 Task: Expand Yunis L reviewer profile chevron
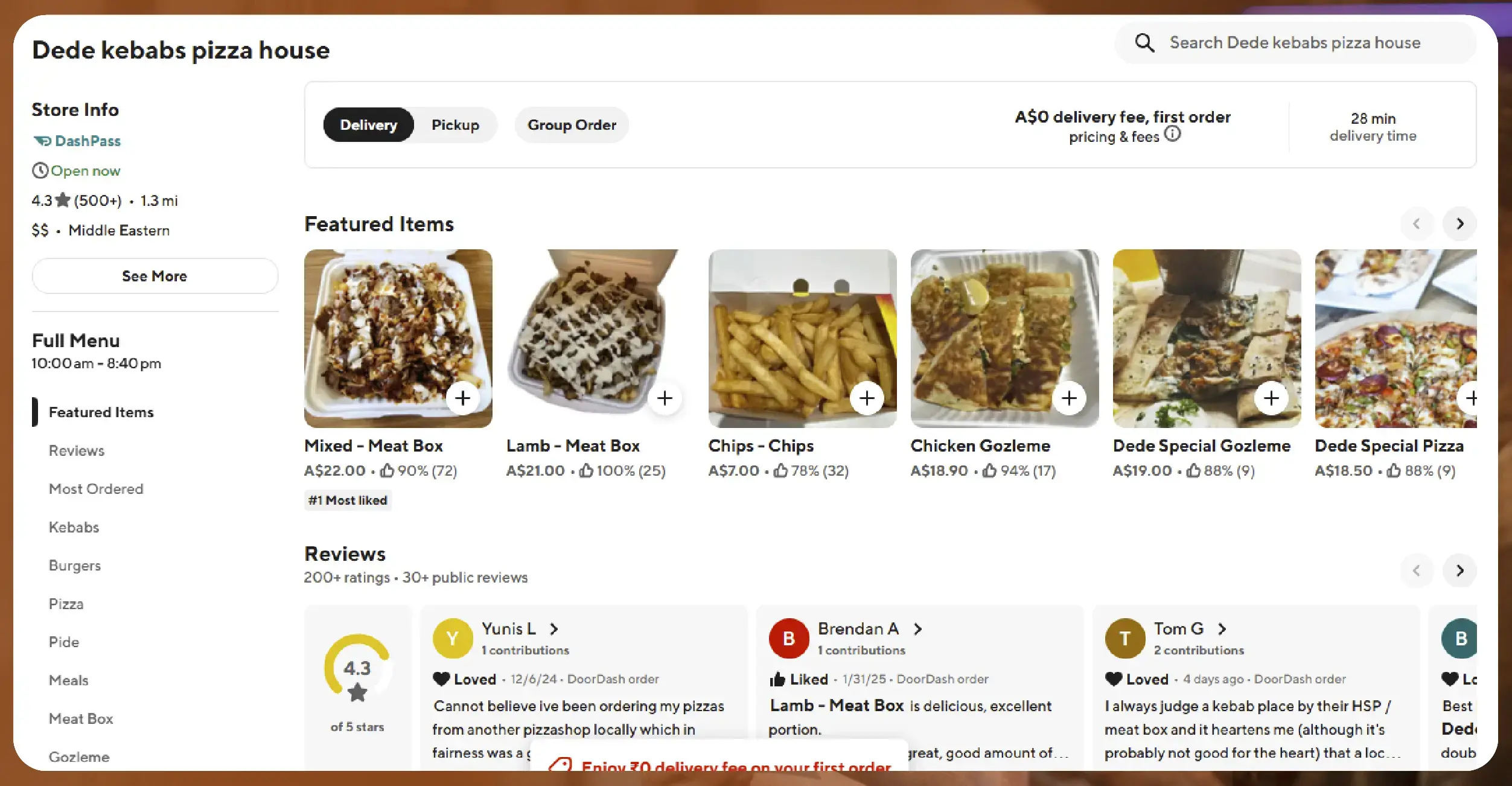(x=554, y=629)
